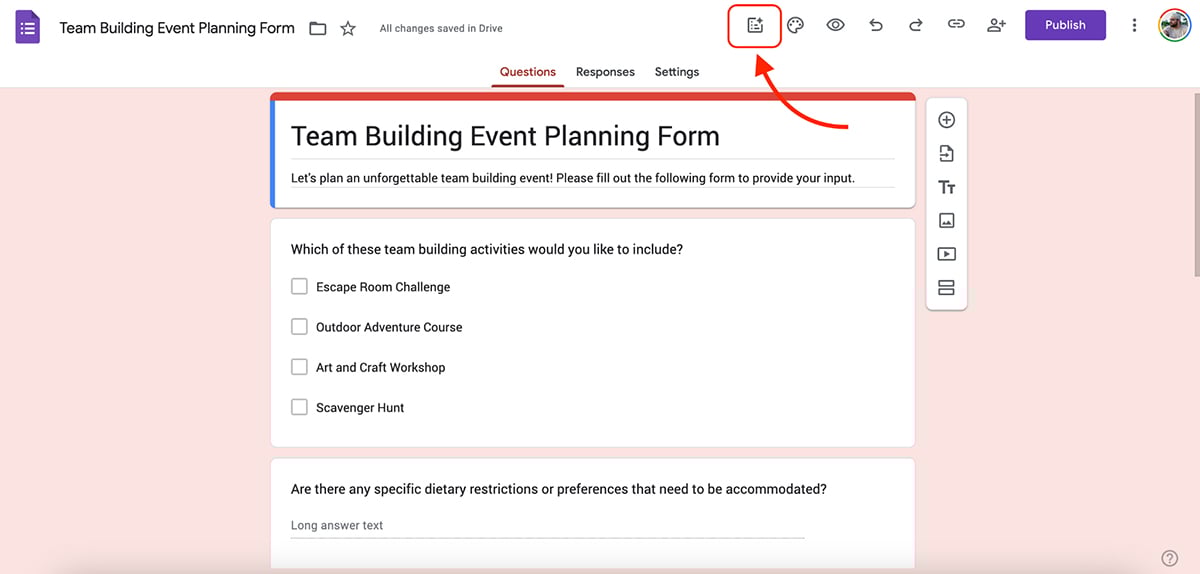Select the Scavenger Hunt option label

pyautogui.click(x=360, y=407)
